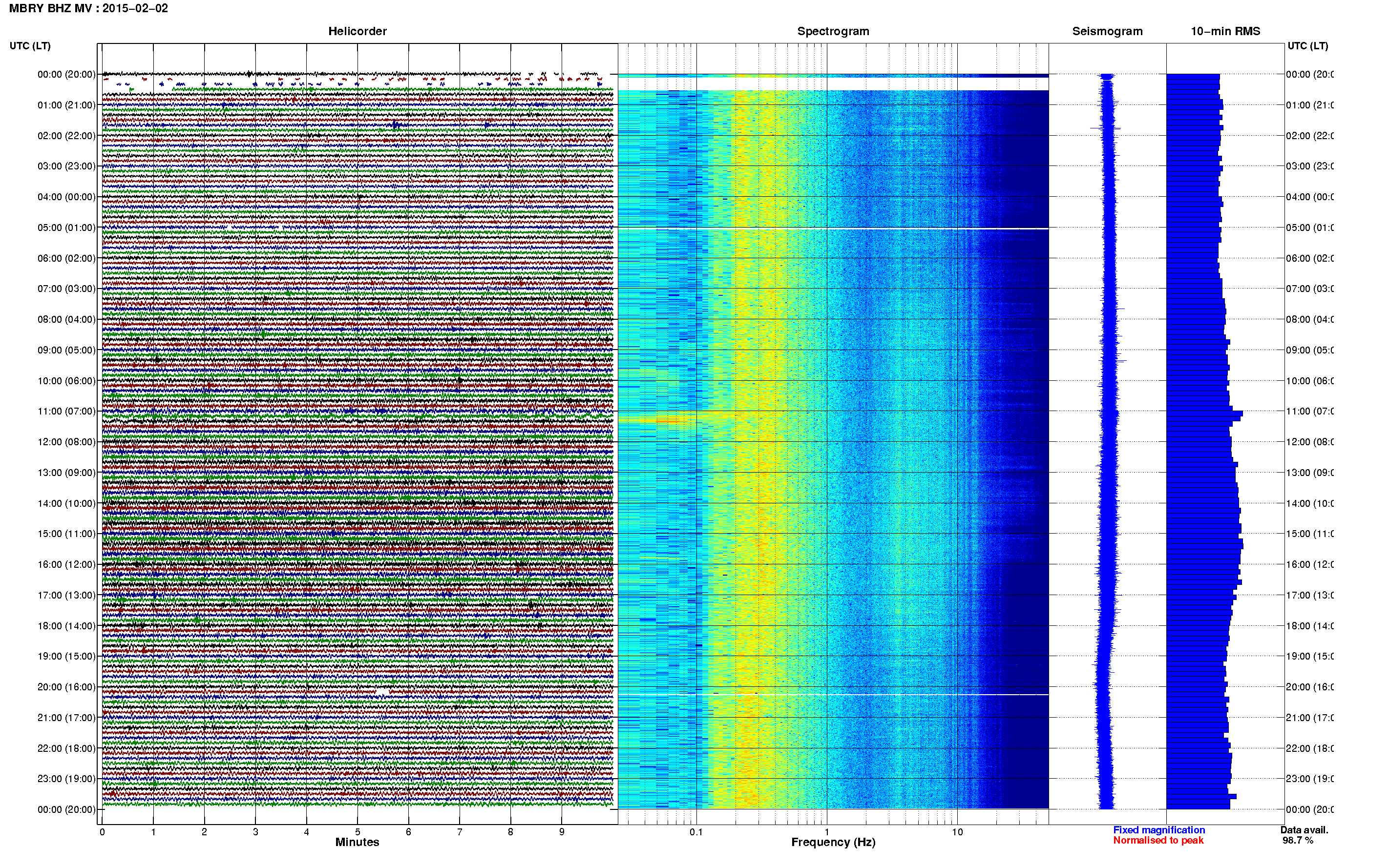Click the '14:00 (10:00)' left time label
The image size is (1389, 868).
tap(66, 503)
